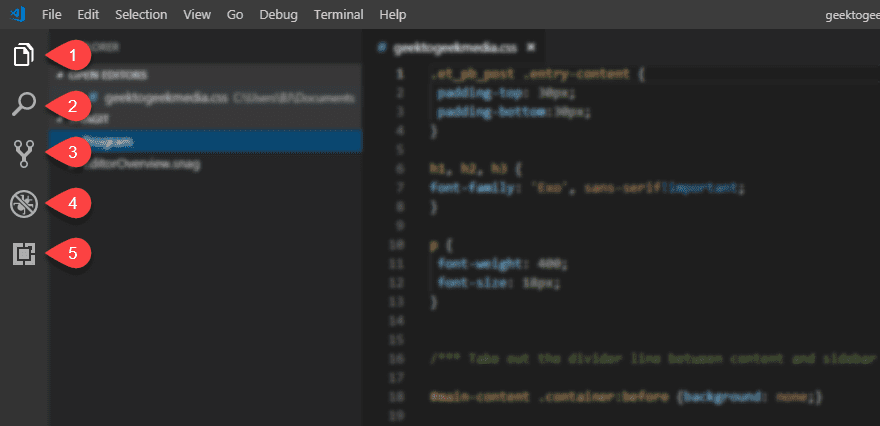Viewport: 880px width, 426px height.
Task: Open the Source Control branch icon
Action: (24, 154)
